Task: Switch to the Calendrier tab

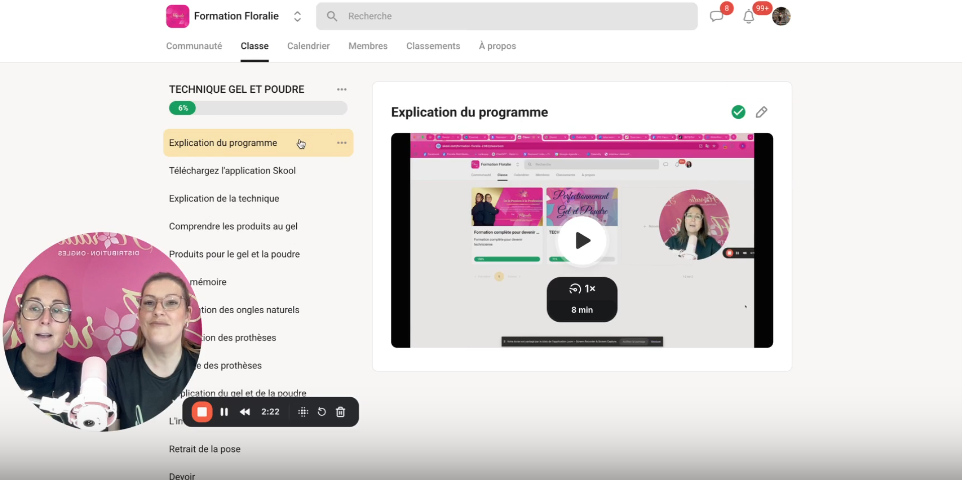Action: [308, 46]
